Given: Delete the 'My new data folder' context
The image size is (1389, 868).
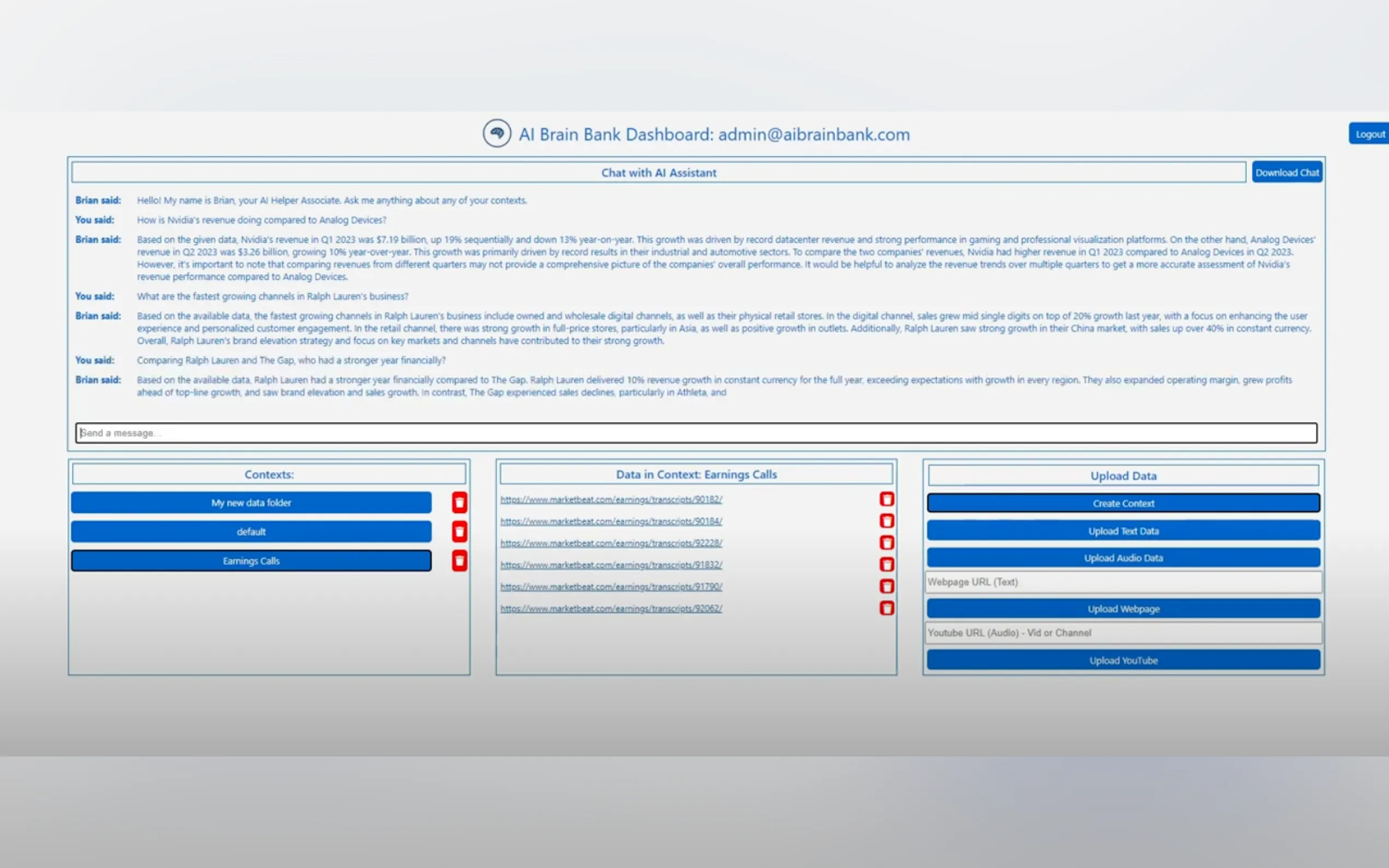Looking at the screenshot, I should click(x=459, y=502).
